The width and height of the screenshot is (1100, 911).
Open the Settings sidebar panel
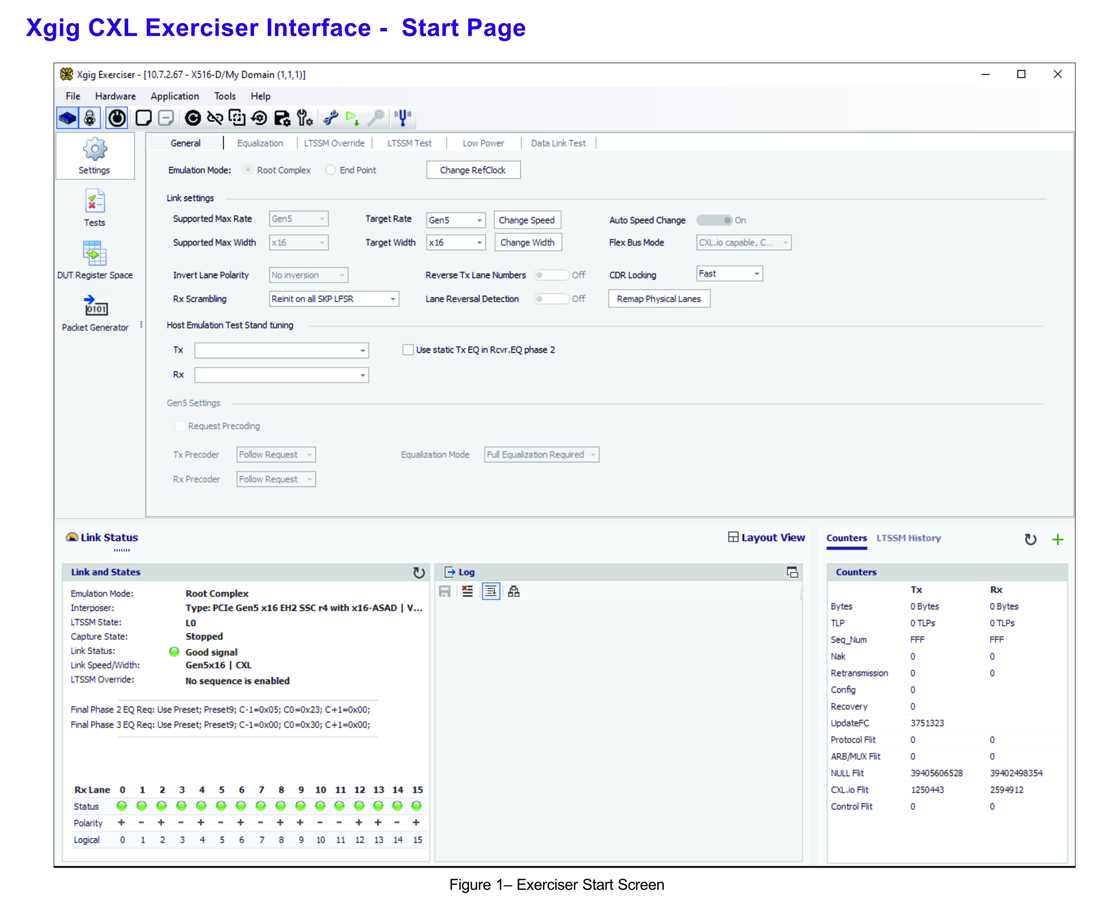coord(95,156)
